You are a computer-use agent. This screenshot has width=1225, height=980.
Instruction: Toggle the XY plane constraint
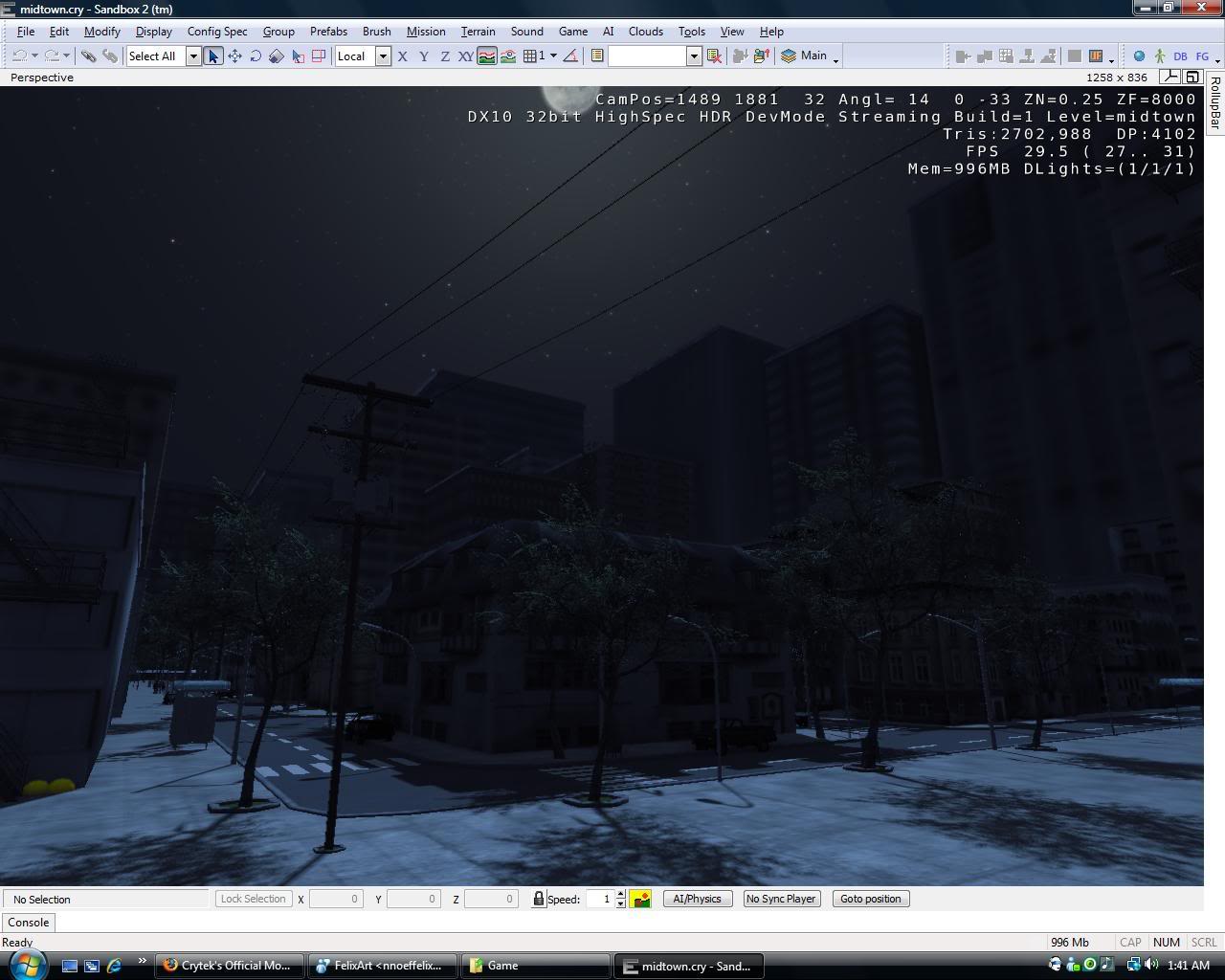pos(465,56)
